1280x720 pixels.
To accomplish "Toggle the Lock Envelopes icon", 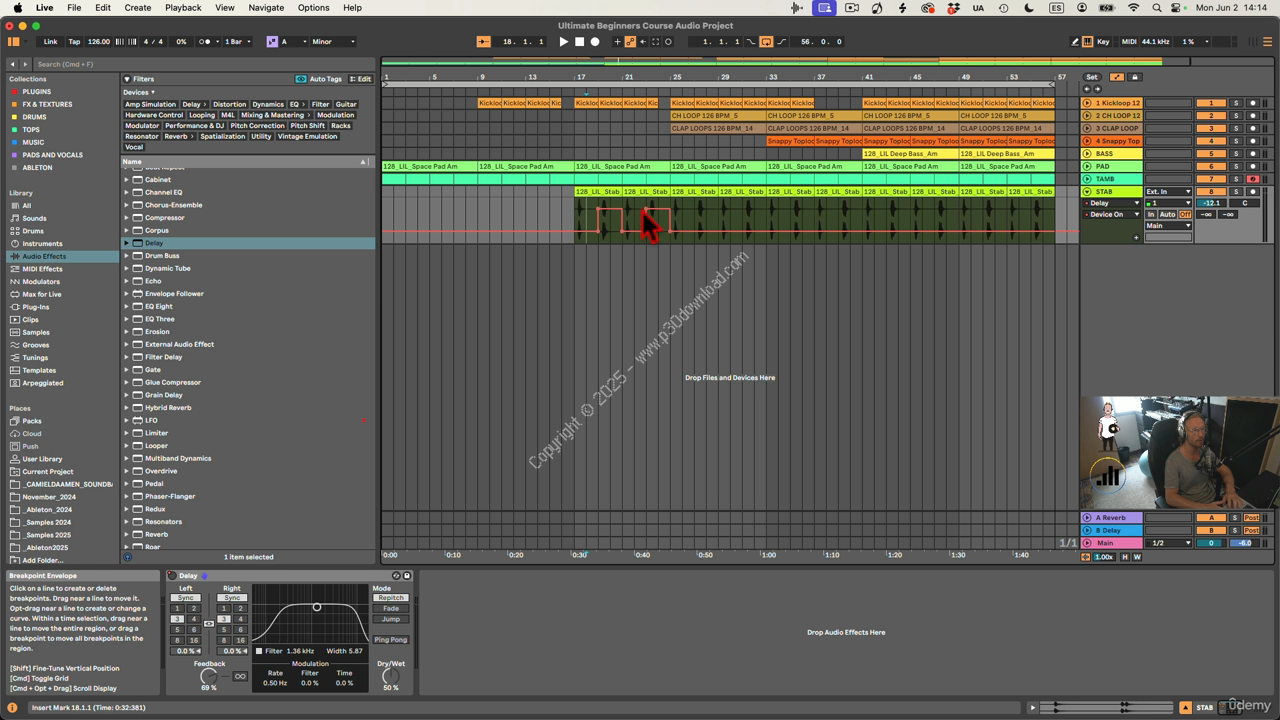I will coord(1134,77).
